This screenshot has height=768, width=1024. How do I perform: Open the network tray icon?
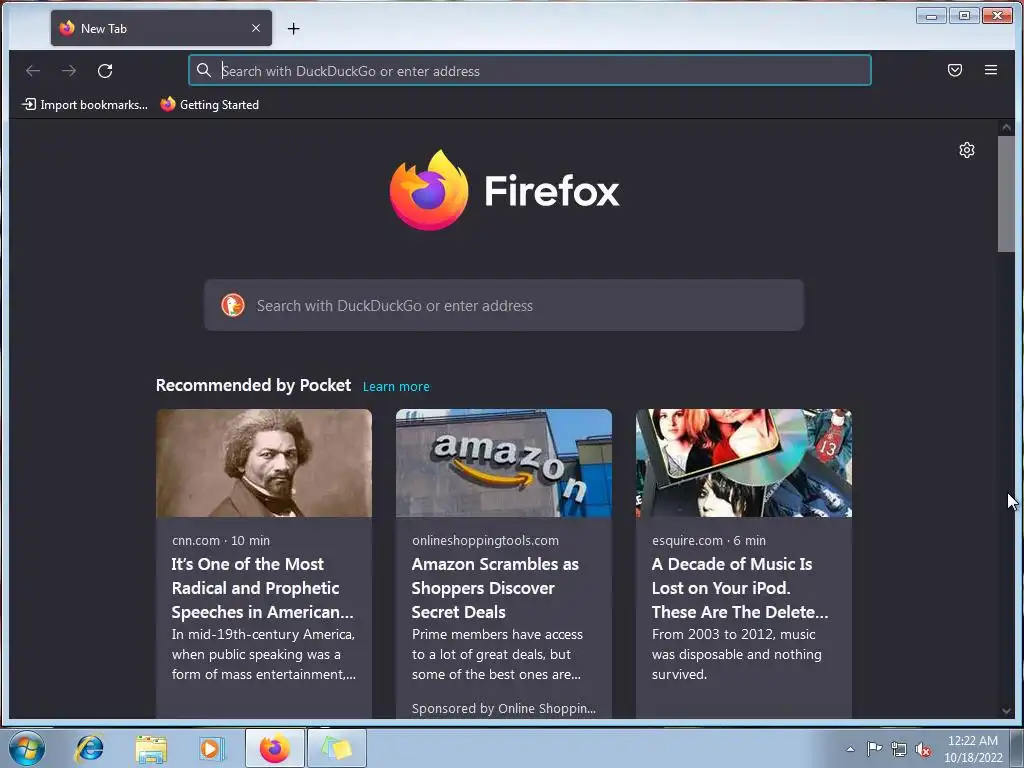click(x=899, y=749)
